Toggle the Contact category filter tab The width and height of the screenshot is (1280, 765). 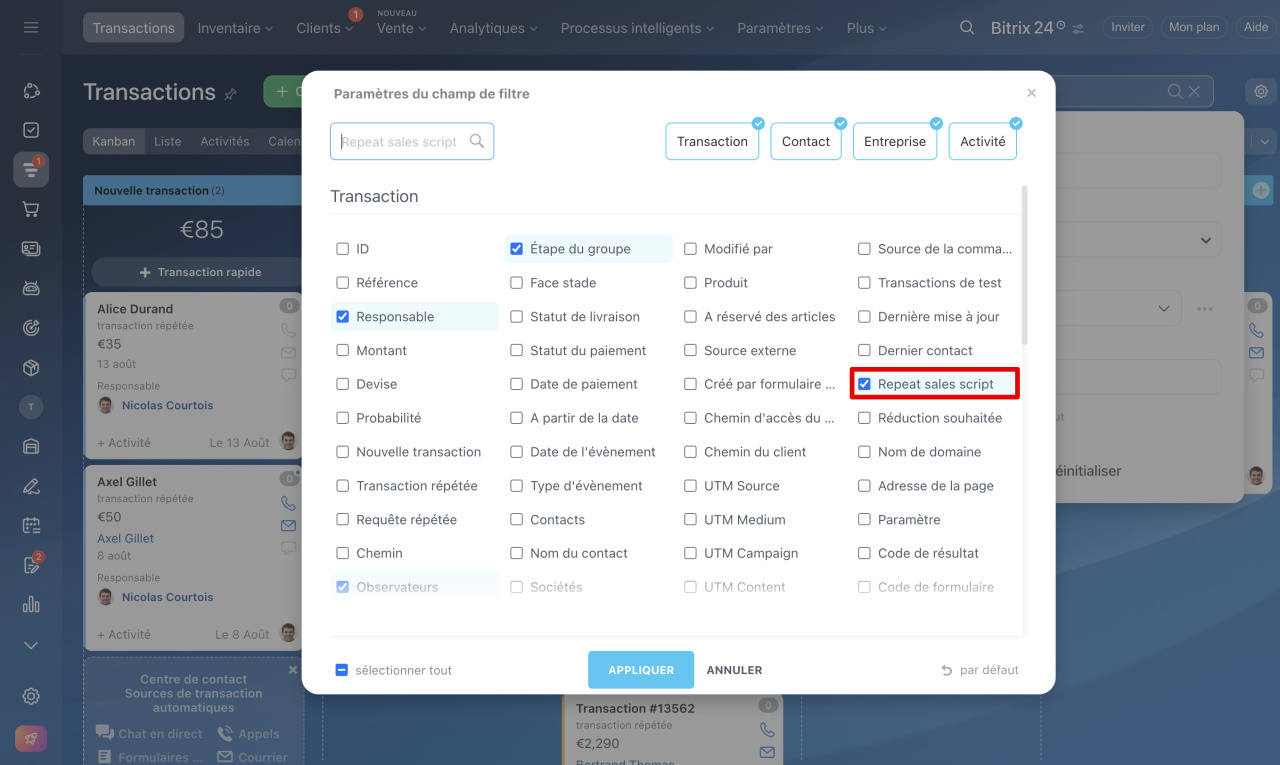805,142
